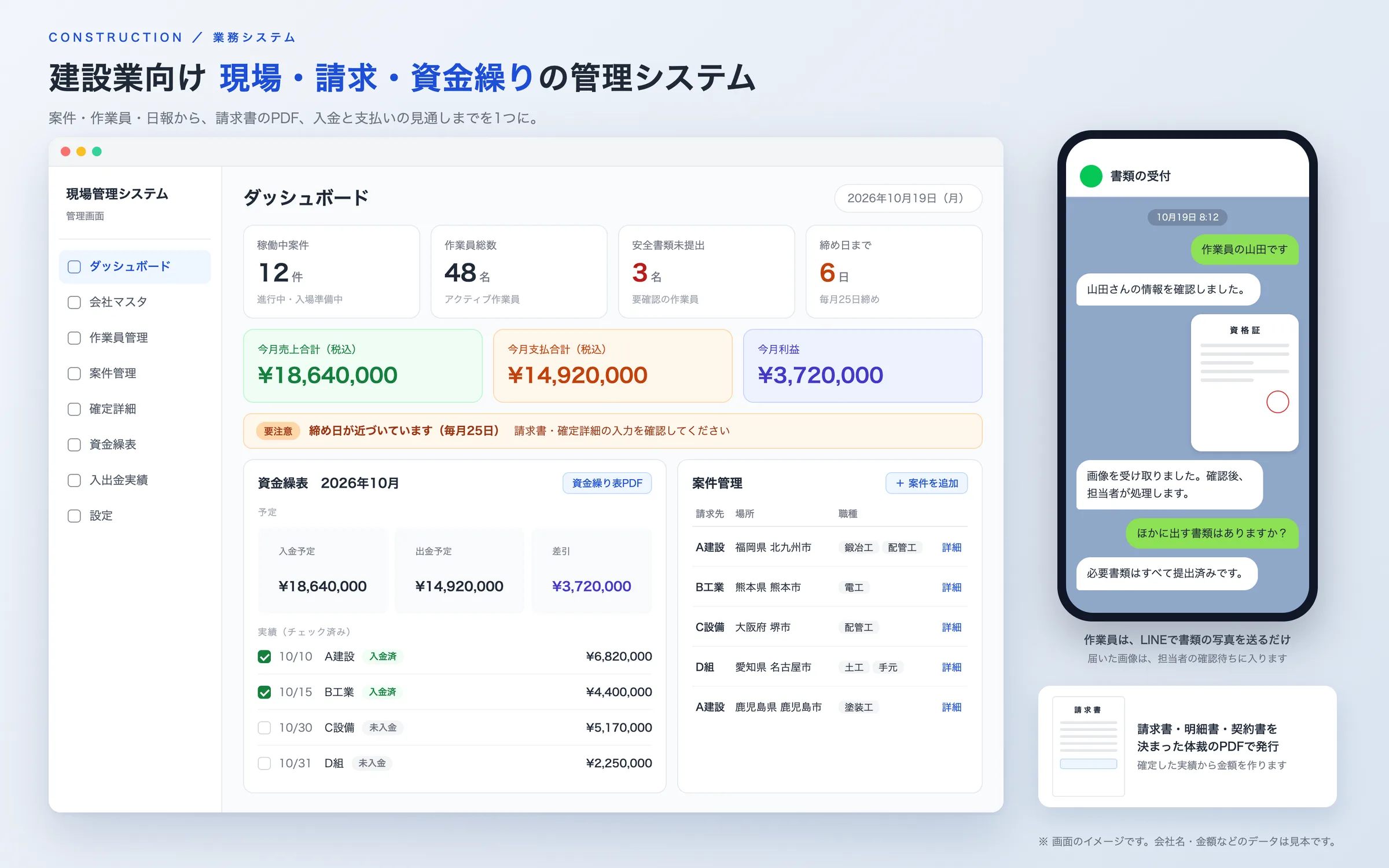
Task: Open 会社マスタ in the sidebar
Action: pyautogui.click(x=135, y=302)
